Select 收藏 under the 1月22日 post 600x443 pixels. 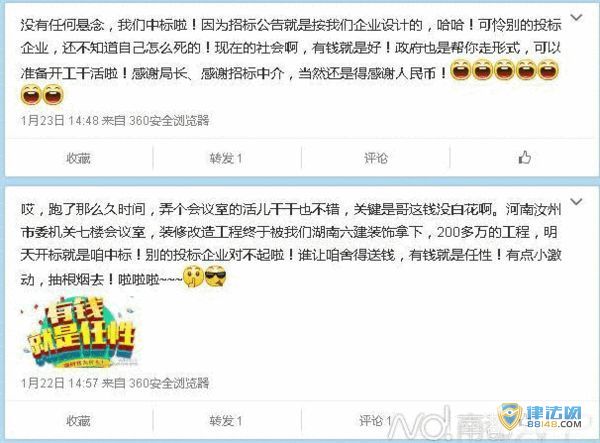point(78,420)
